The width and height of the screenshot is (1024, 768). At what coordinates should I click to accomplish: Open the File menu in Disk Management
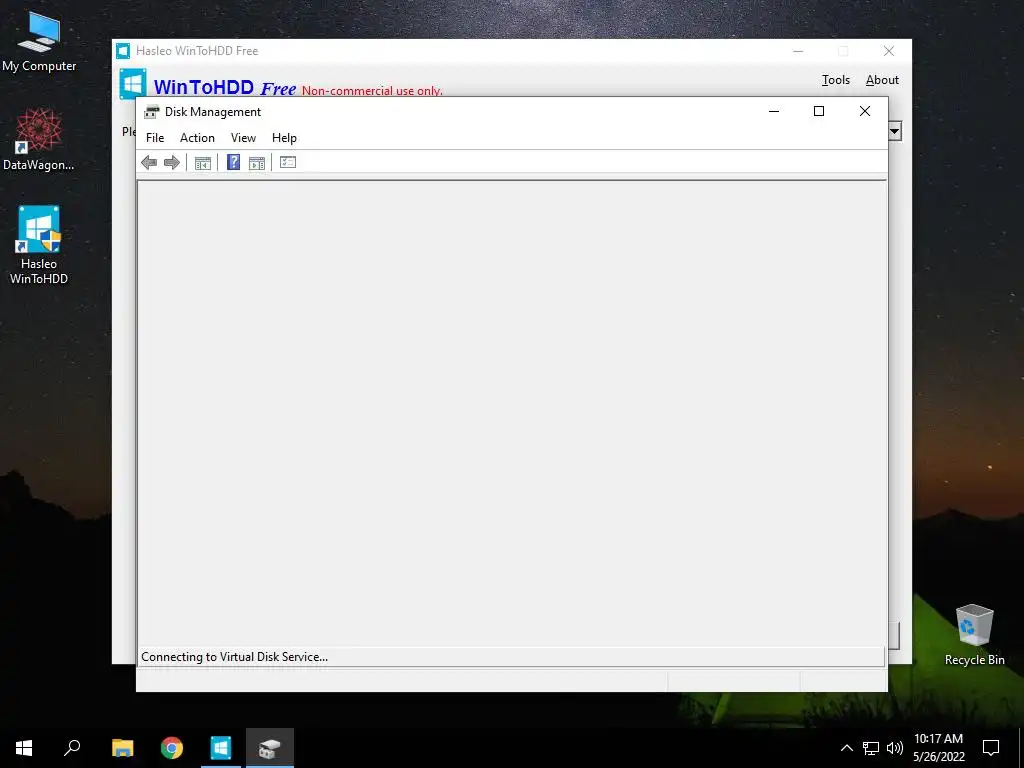coord(155,138)
